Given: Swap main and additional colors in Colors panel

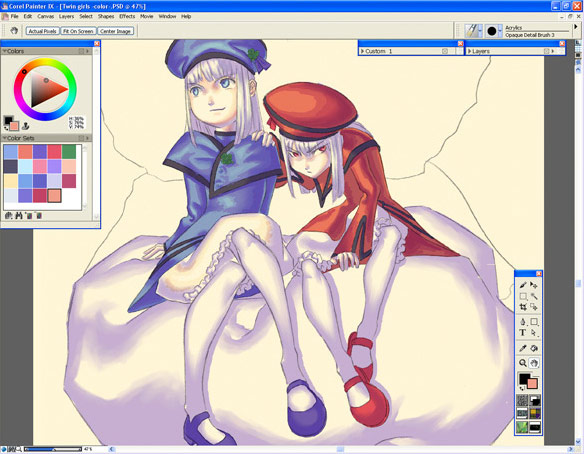Looking at the screenshot, I should click(x=6, y=129).
